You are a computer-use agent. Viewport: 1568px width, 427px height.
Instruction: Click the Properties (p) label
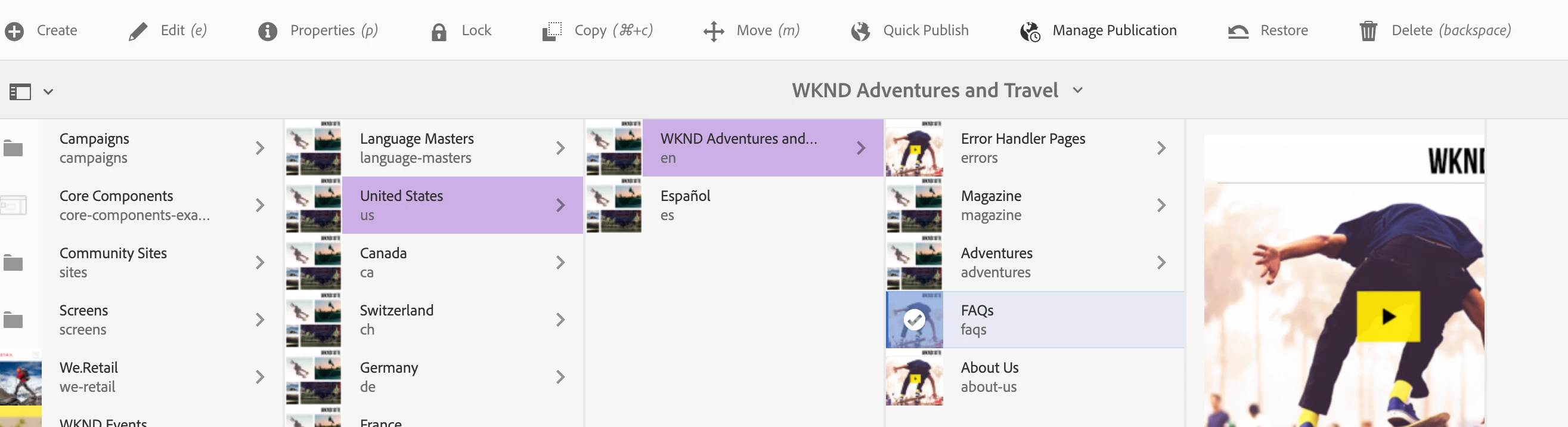coord(334,31)
